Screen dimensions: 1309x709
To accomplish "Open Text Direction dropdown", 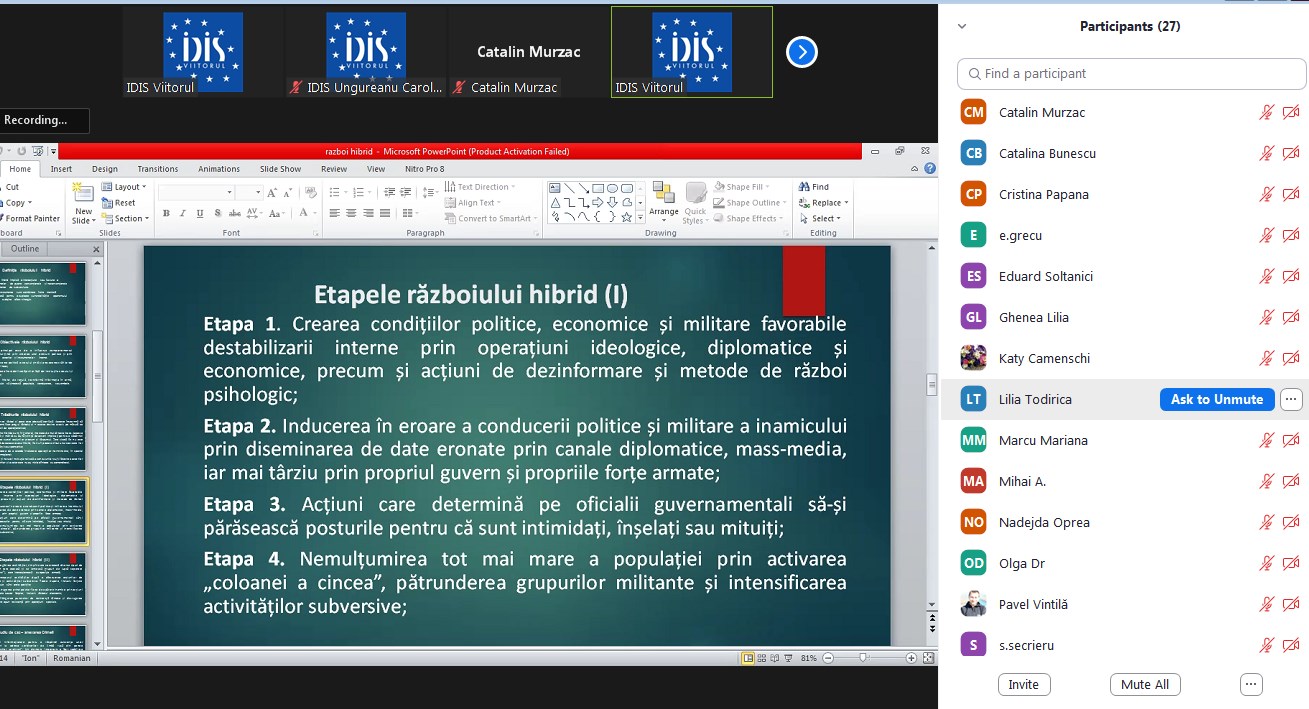I will click(479, 187).
